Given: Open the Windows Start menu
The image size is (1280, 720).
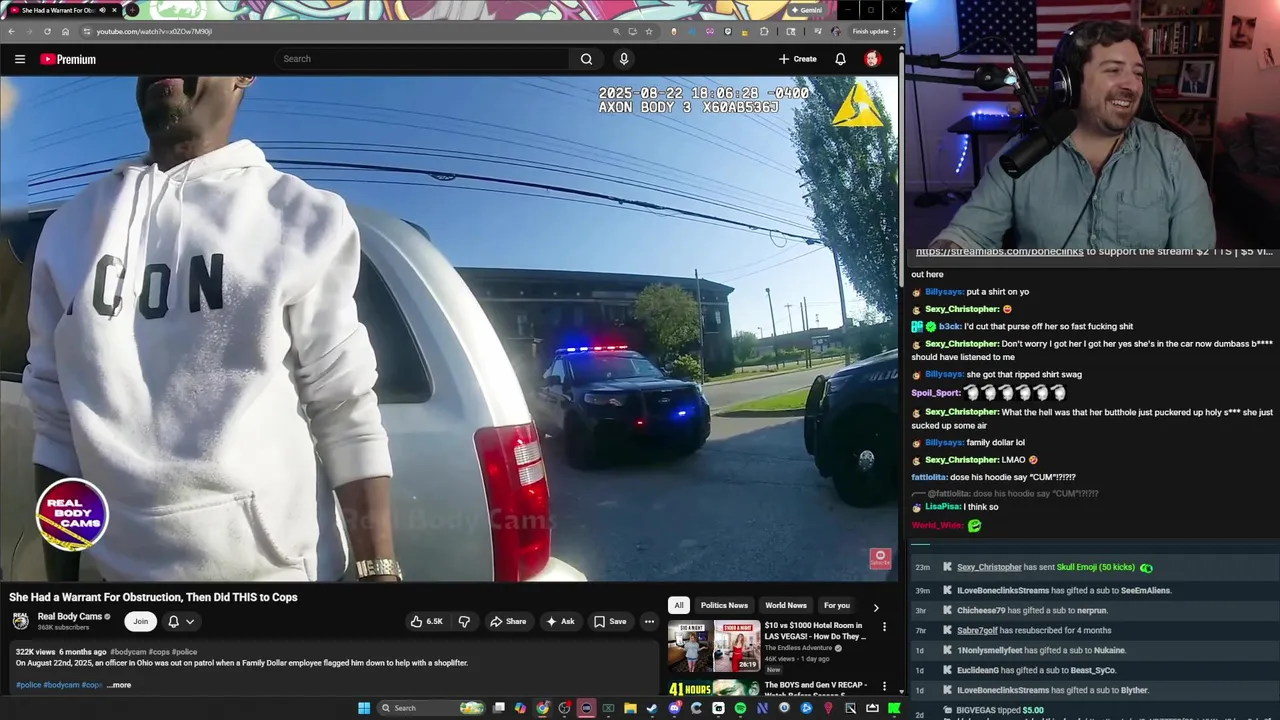Looking at the screenshot, I should (364, 708).
